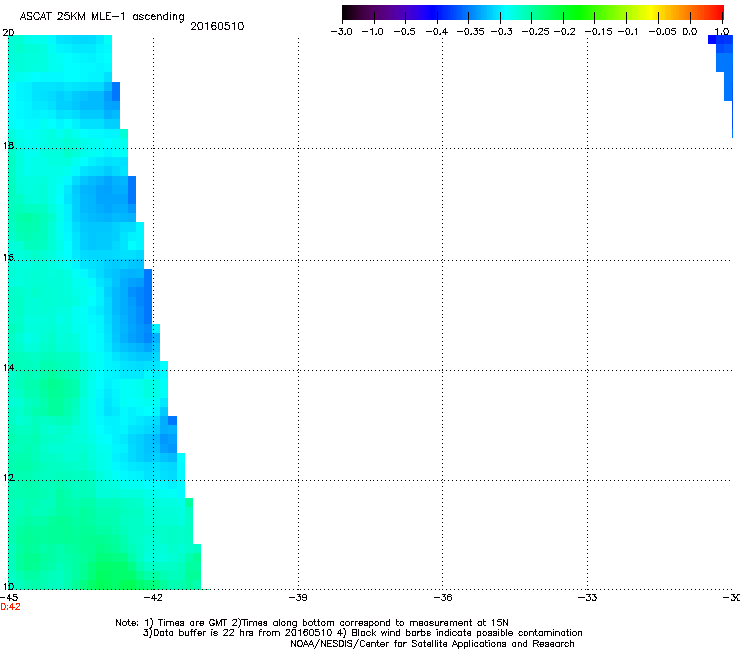
Task: Click the colorbar label -0.5
Action: [x=404, y=32]
